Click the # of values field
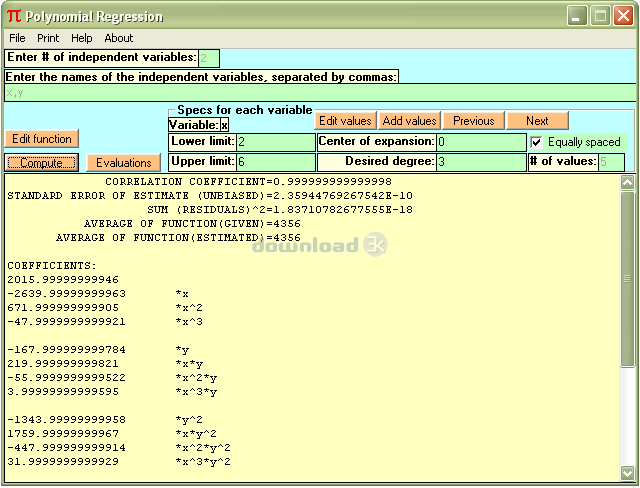Screen dimensions: 640x488 tap(611, 162)
